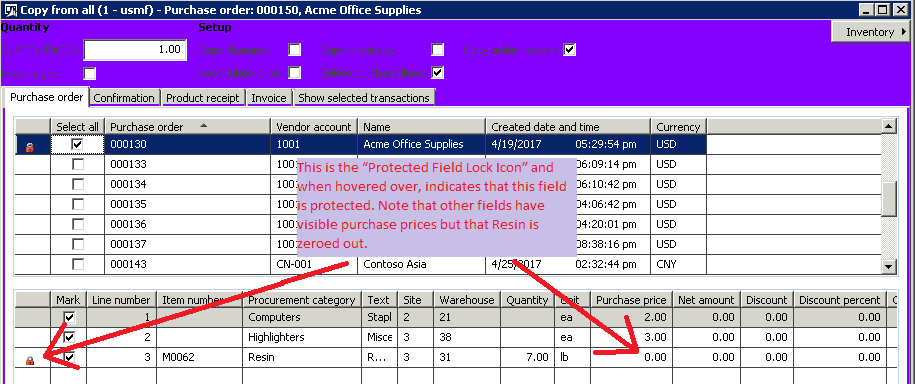The image size is (915, 384).
Task: Check the box for purchase order 000133
Action: pos(78,165)
